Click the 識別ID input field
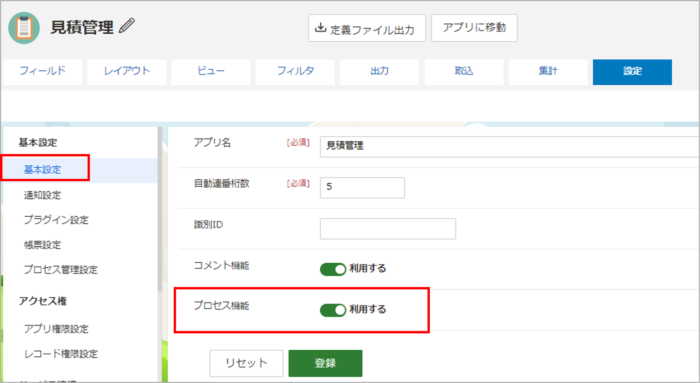This screenshot has width=700, height=383. [388, 229]
